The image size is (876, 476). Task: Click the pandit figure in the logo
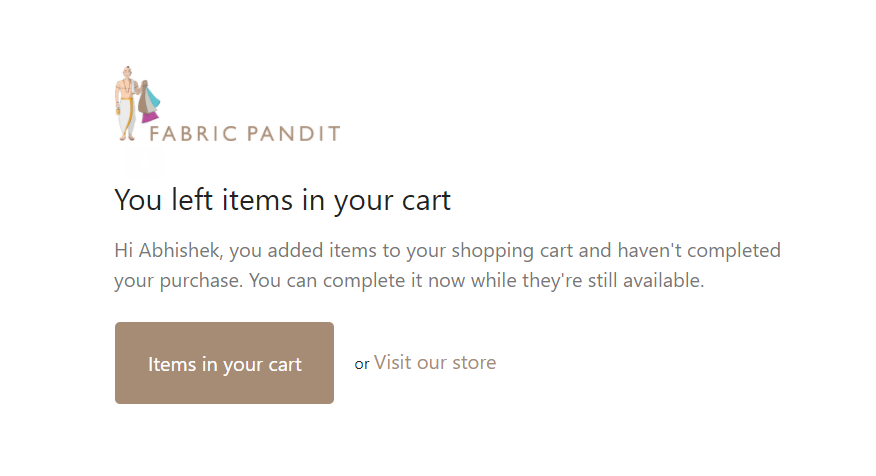tap(127, 103)
